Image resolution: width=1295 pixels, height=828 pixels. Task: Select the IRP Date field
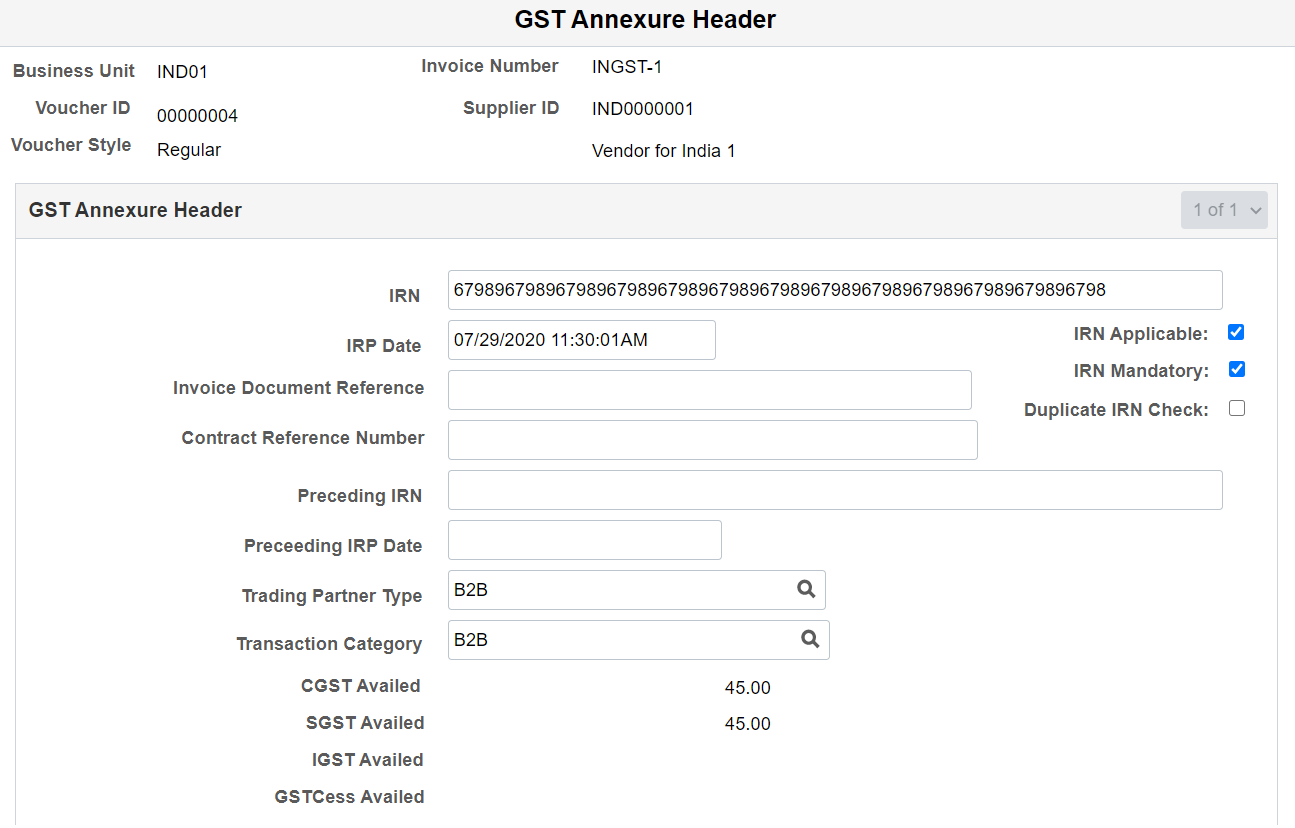click(581, 340)
